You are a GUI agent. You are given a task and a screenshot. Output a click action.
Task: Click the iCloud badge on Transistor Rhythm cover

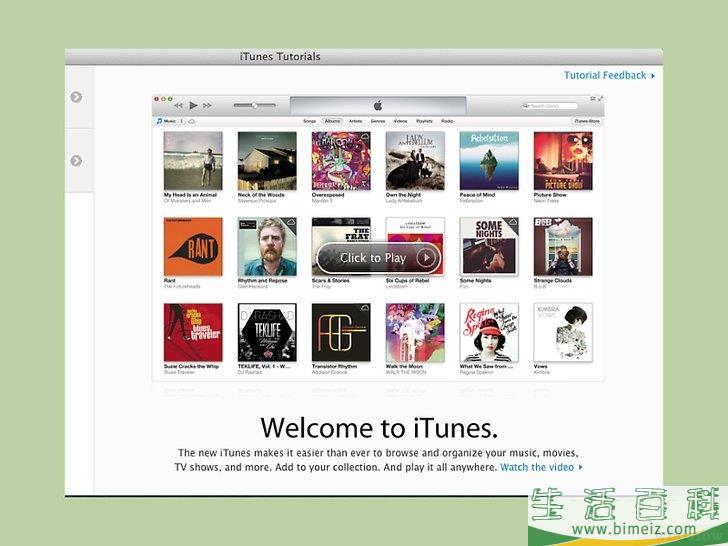point(364,308)
